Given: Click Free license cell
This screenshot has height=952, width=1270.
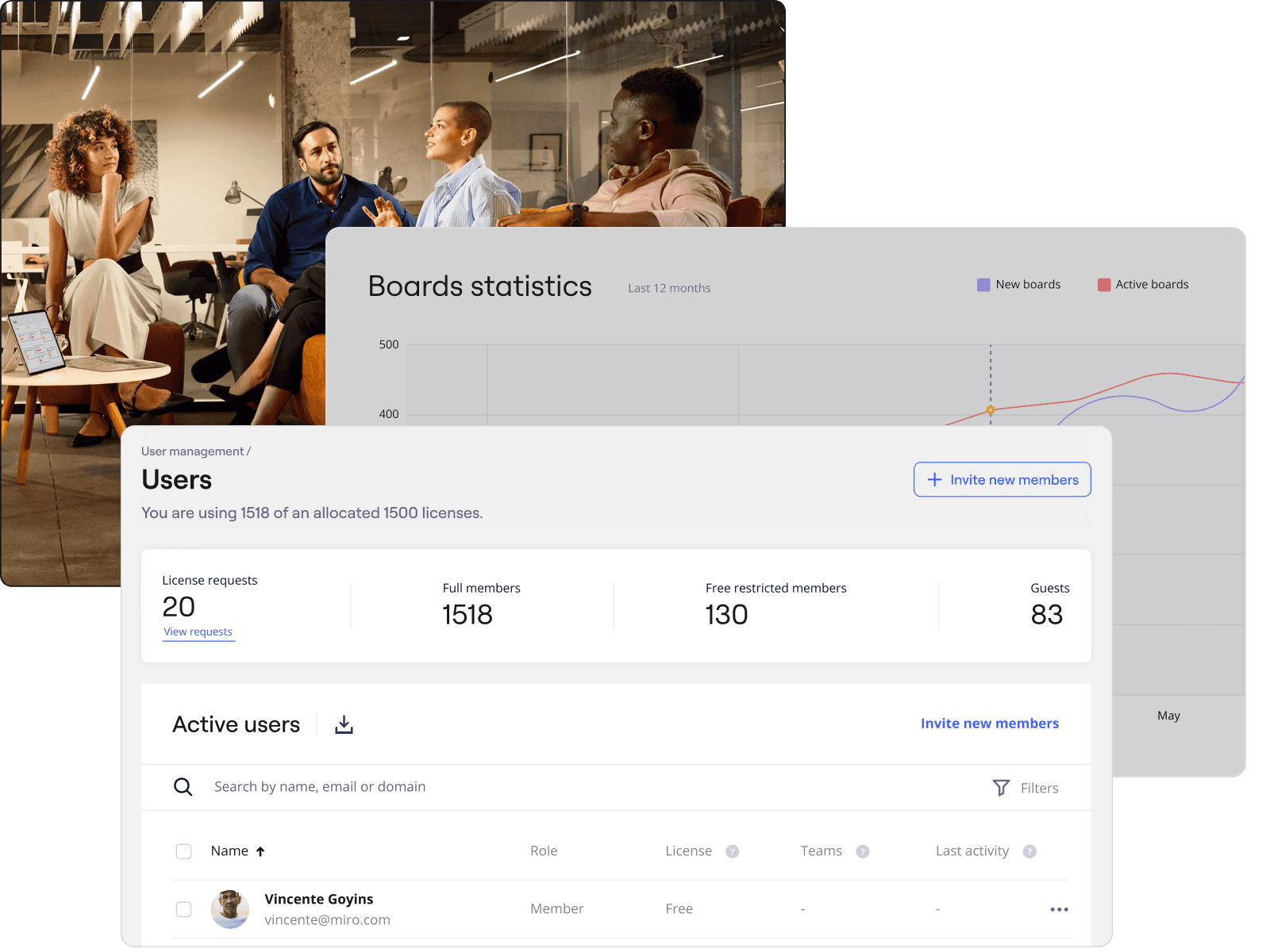Looking at the screenshot, I should 679,909.
